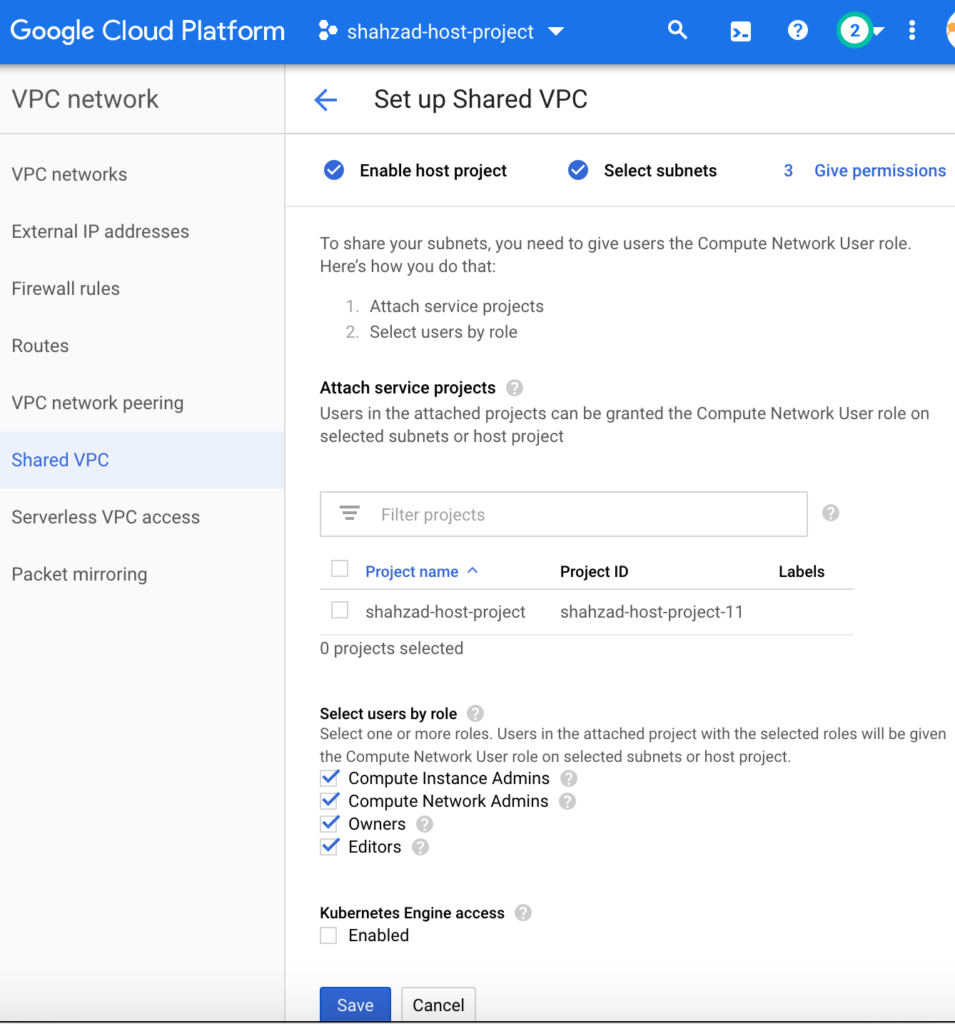955x1024 pixels.
Task: Uncheck Compute Instance Admins role
Action: point(329,778)
